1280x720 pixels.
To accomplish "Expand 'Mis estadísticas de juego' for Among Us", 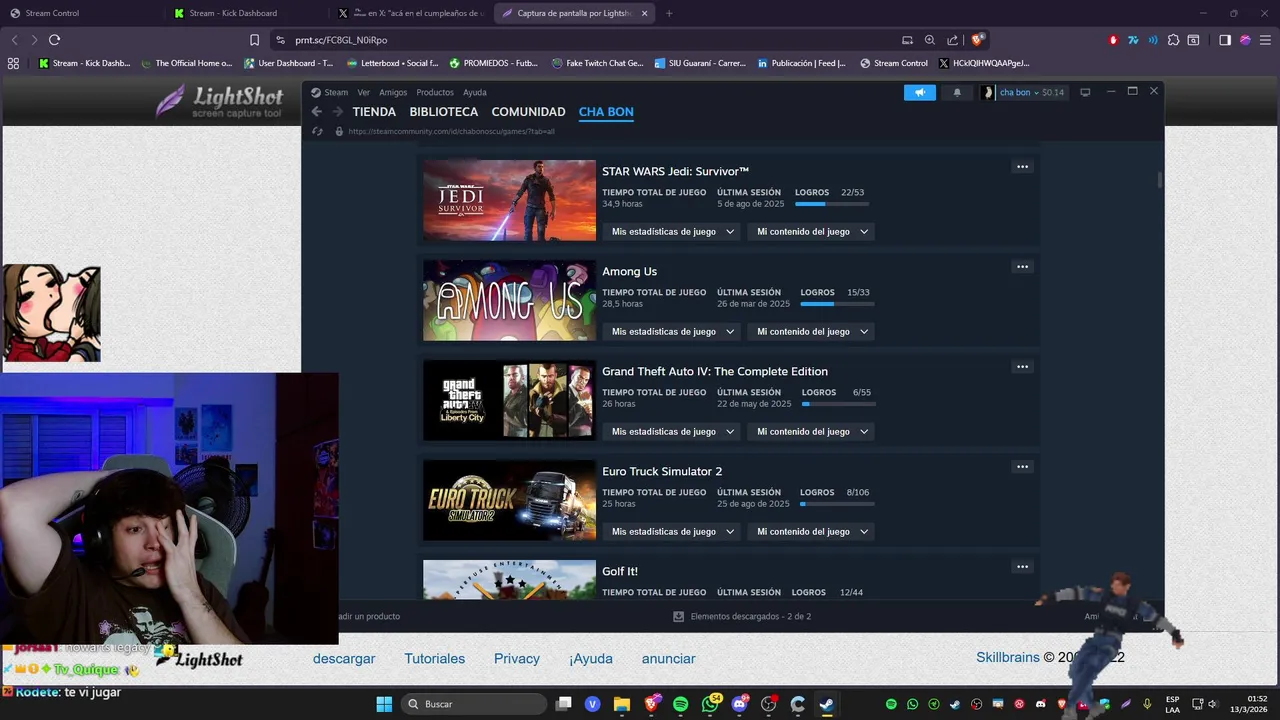I will pos(672,331).
